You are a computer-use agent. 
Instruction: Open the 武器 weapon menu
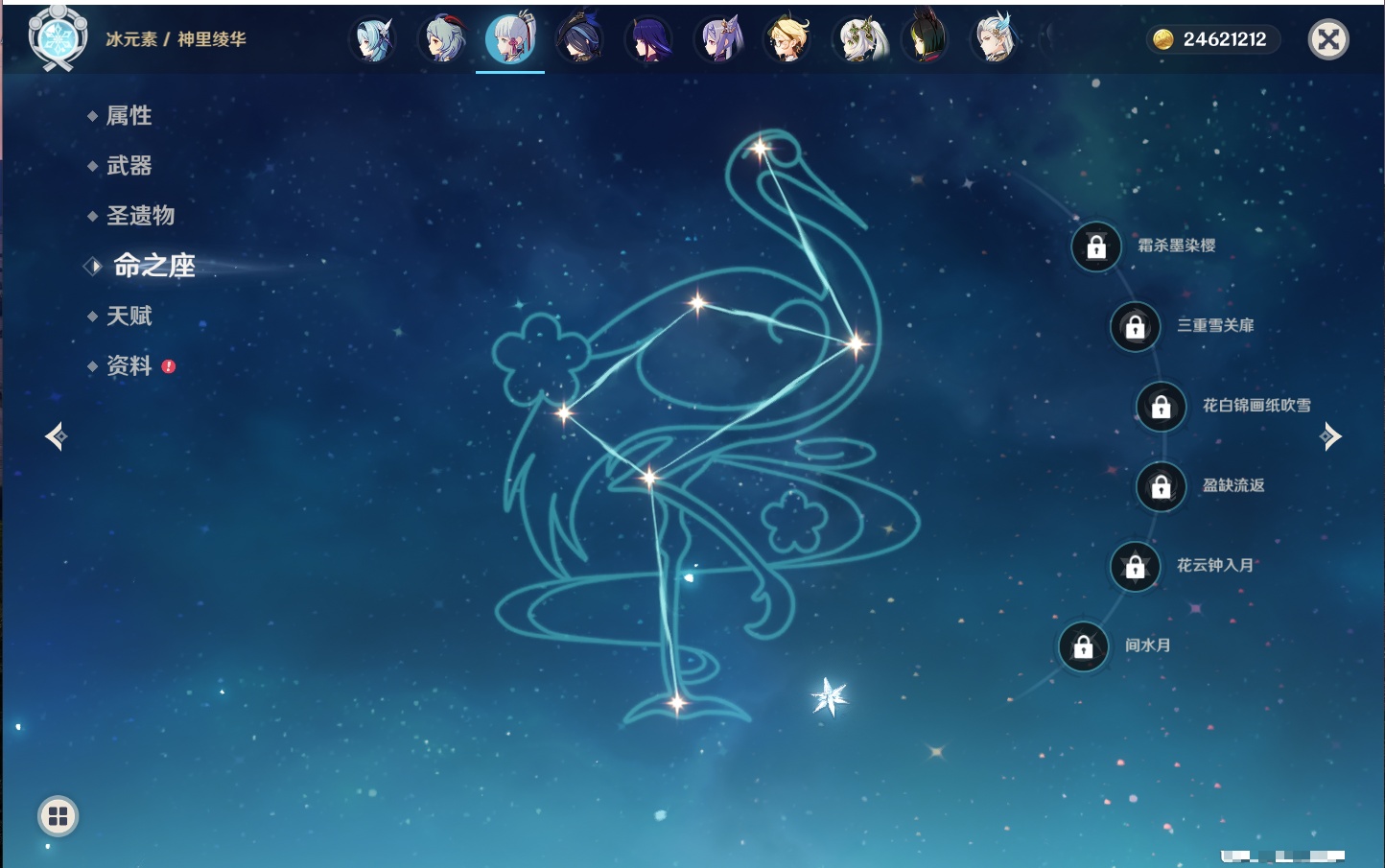click(129, 166)
